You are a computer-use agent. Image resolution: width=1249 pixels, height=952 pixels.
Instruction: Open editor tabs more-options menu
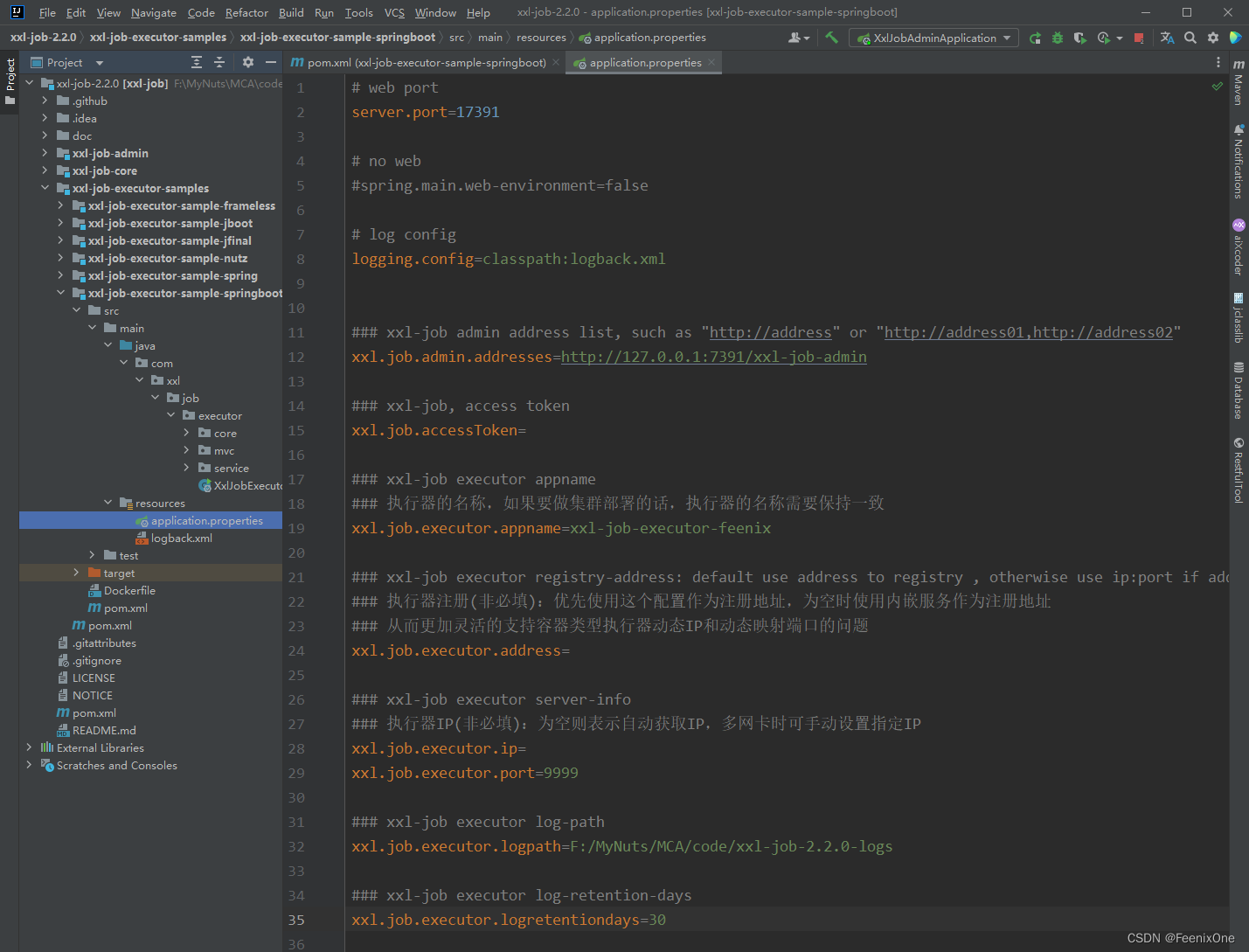(1218, 62)
